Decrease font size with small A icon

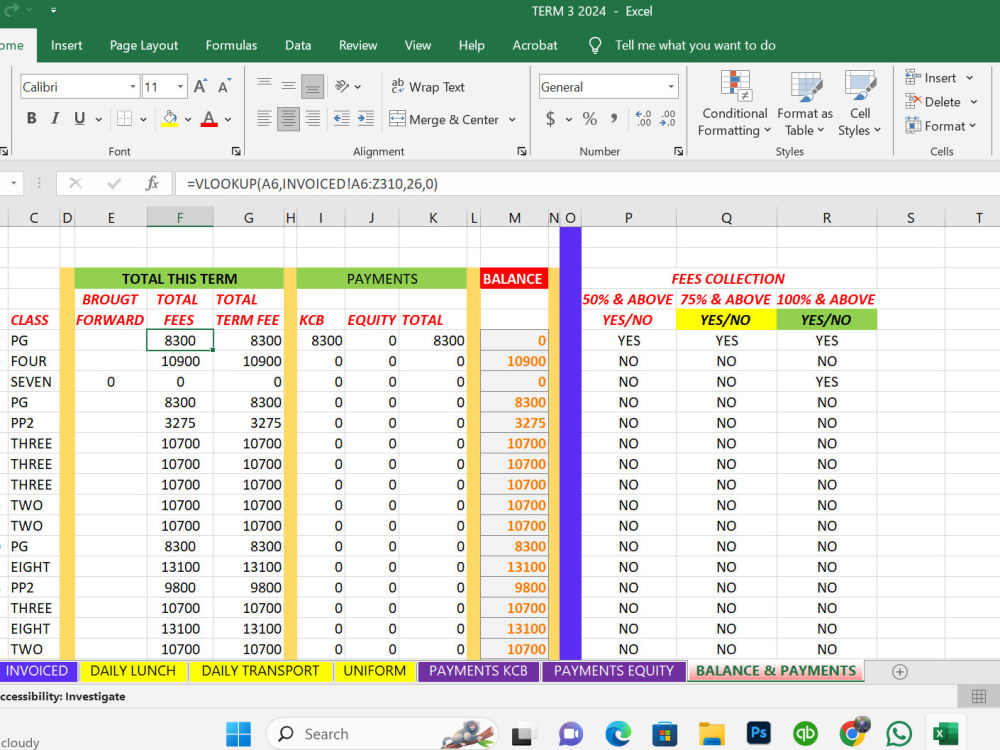(224, 86)
